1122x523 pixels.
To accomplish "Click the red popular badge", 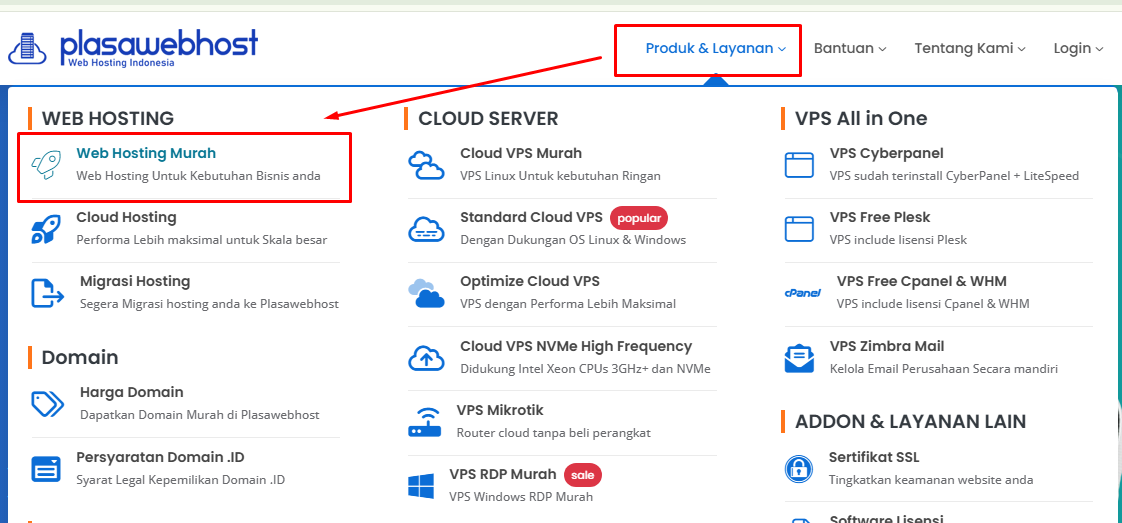I will coord(639,217).
